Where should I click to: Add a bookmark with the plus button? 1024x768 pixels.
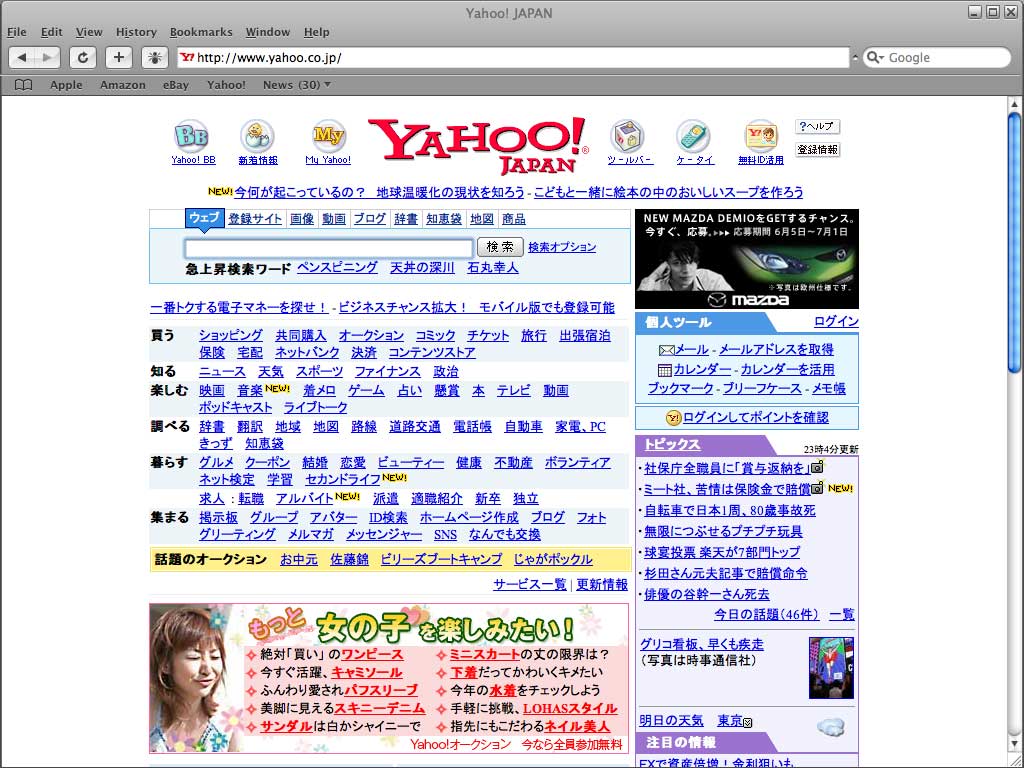119,57
